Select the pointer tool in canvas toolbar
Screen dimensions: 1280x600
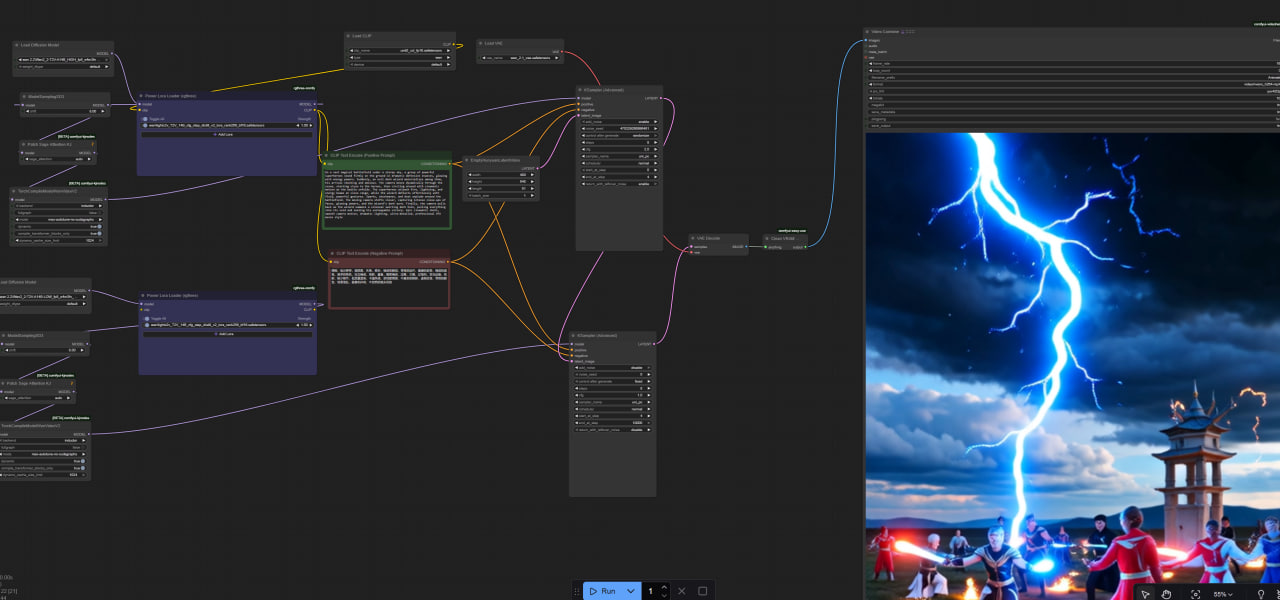click(1146, 593)
